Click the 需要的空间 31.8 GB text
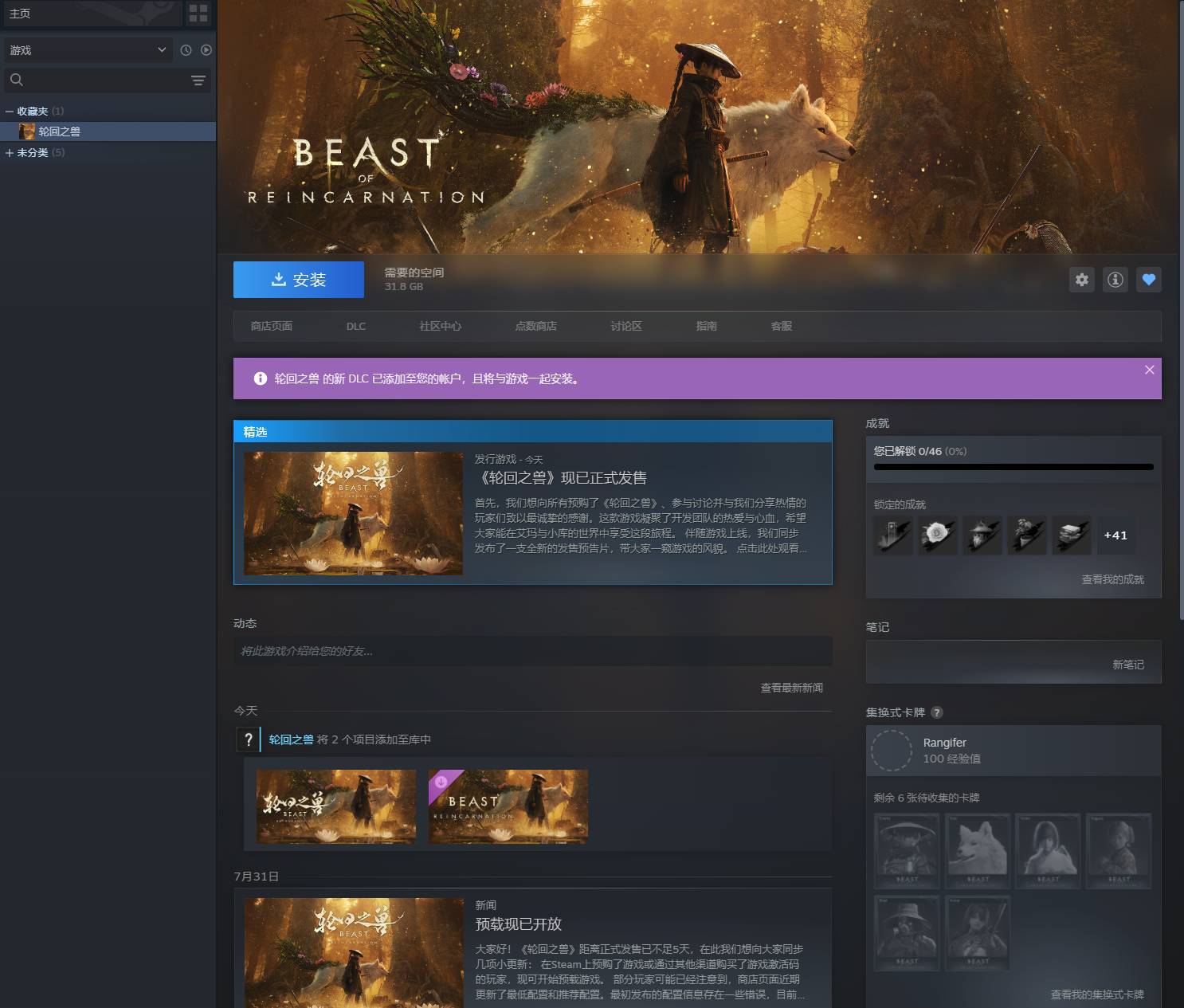 click(x=414, y=279)
